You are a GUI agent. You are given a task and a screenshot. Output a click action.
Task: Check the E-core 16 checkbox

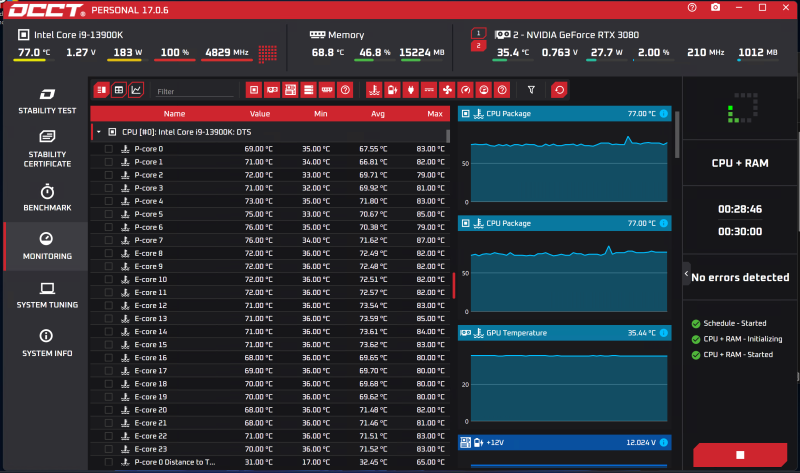109,358
